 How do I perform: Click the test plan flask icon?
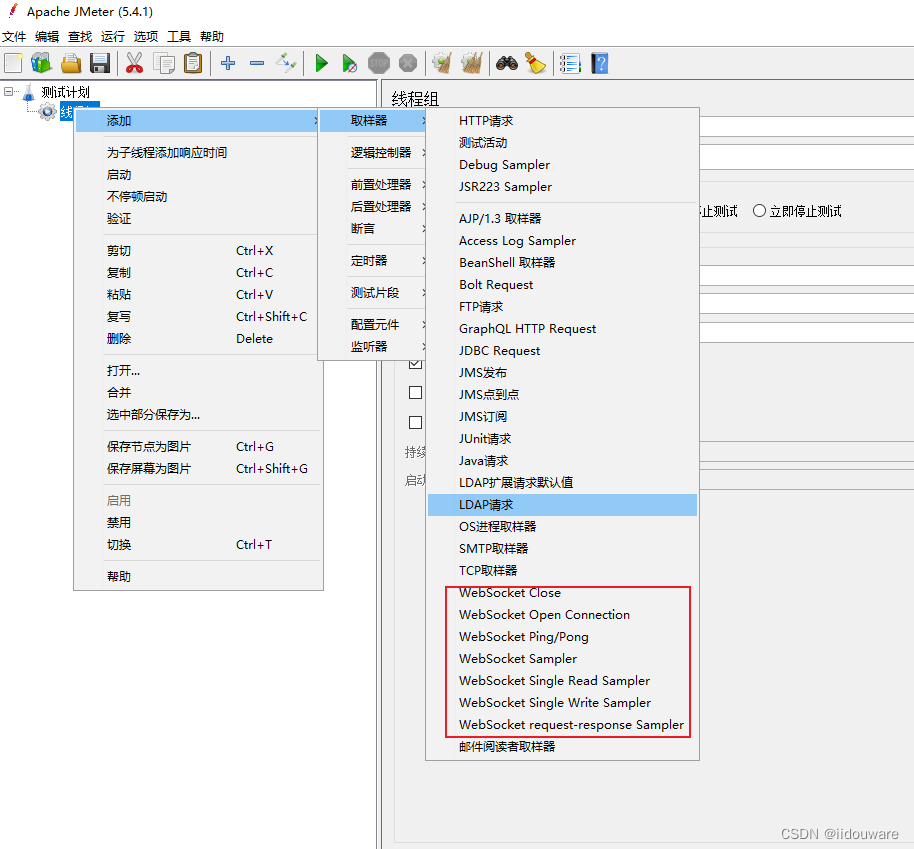point(29,92)
